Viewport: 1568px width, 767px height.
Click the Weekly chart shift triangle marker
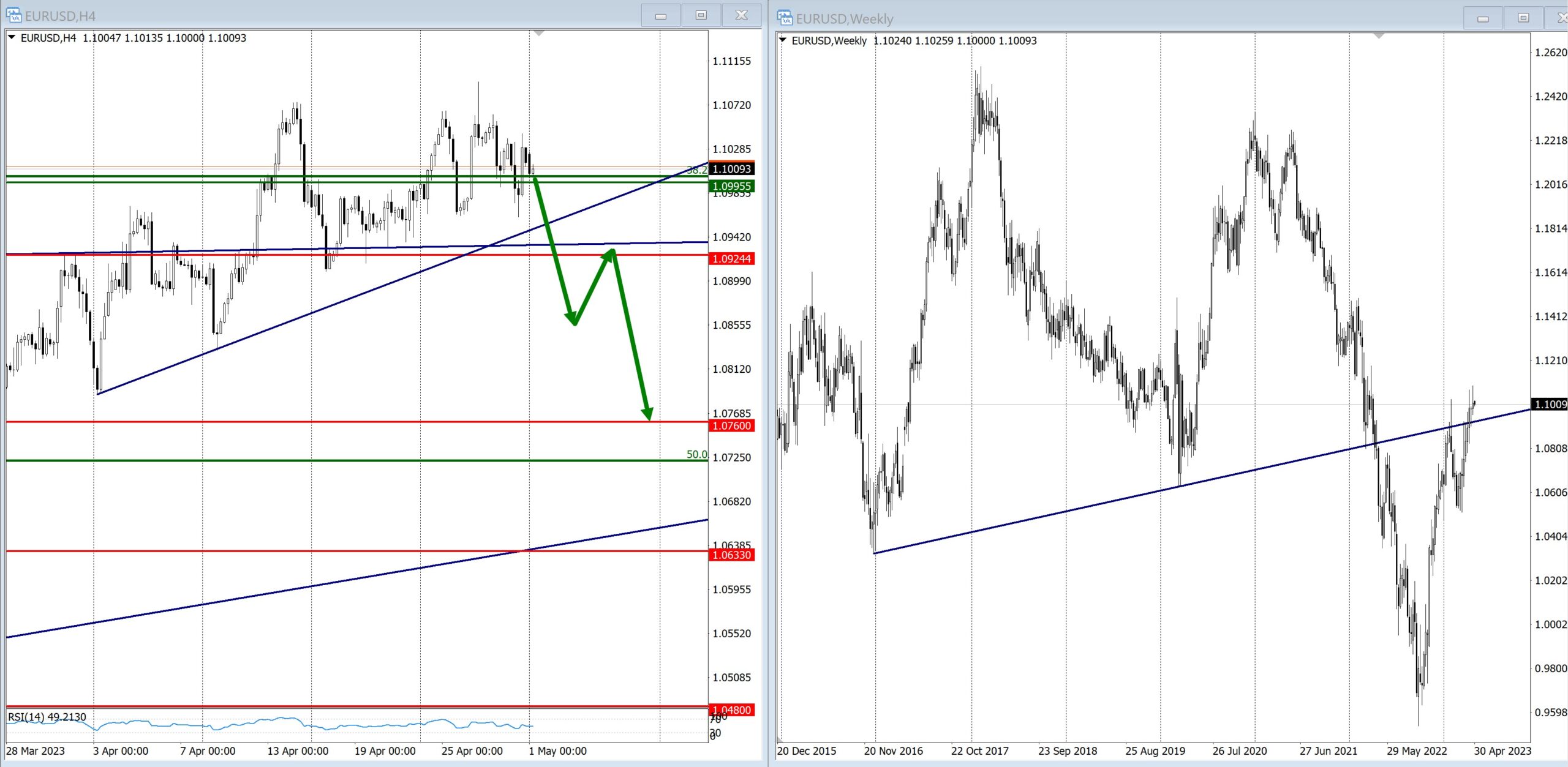click(1379, 36)
